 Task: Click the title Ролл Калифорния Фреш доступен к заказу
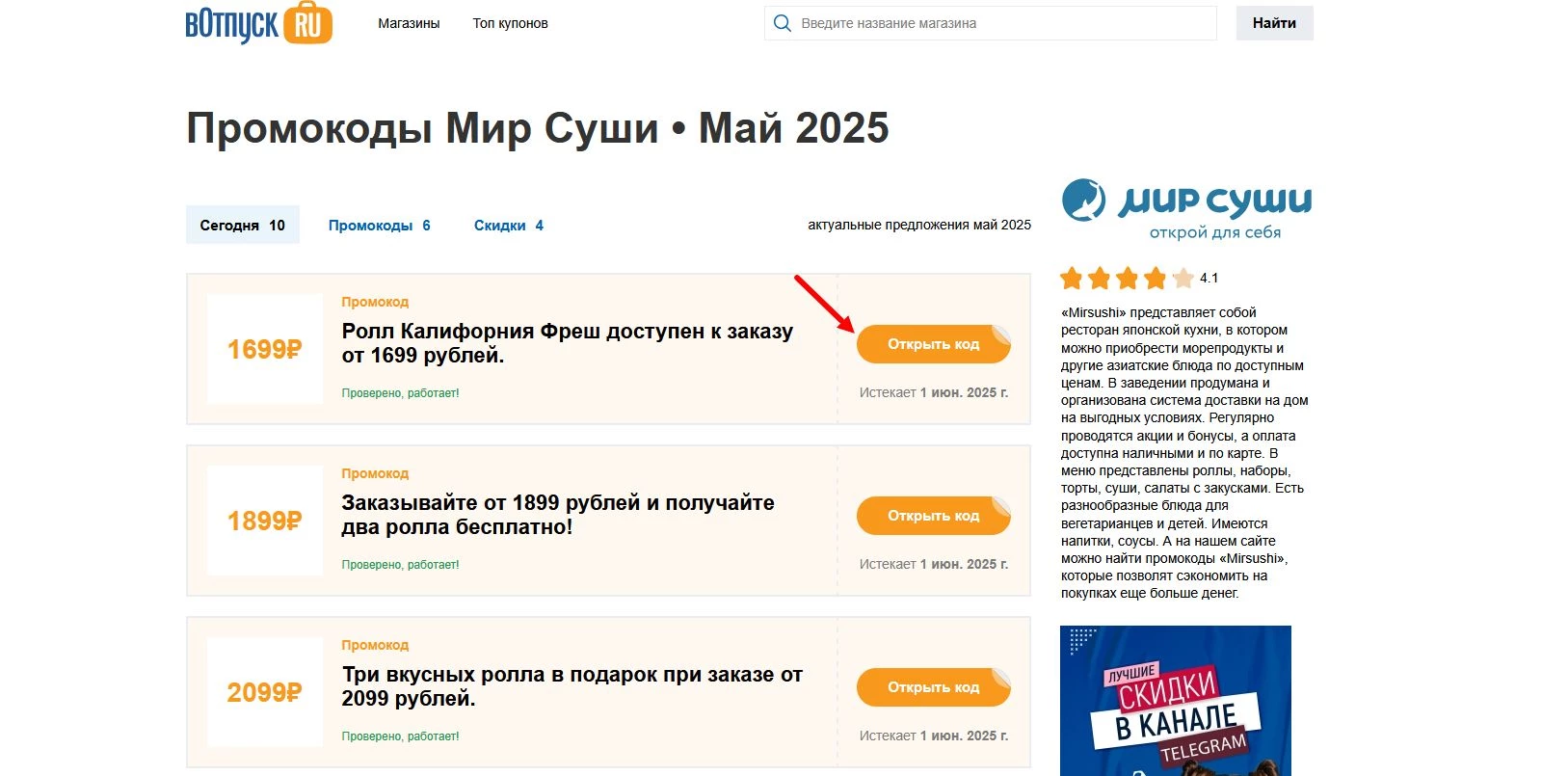click(x=568, y=343)
